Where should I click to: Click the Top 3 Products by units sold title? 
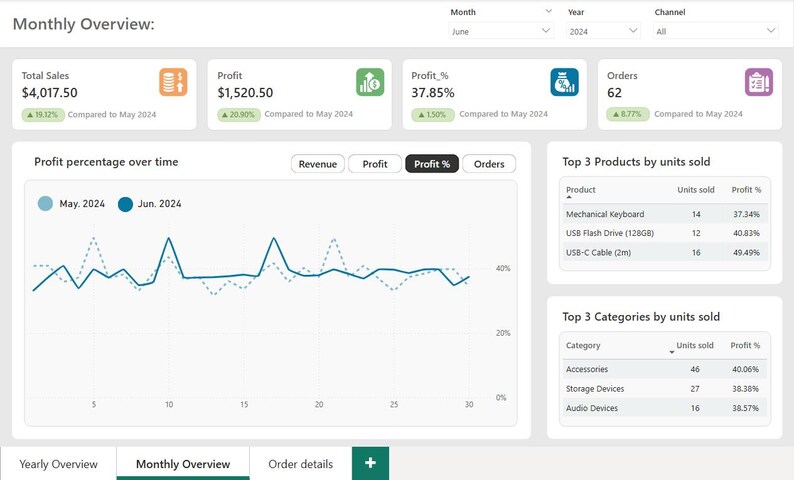636,162
